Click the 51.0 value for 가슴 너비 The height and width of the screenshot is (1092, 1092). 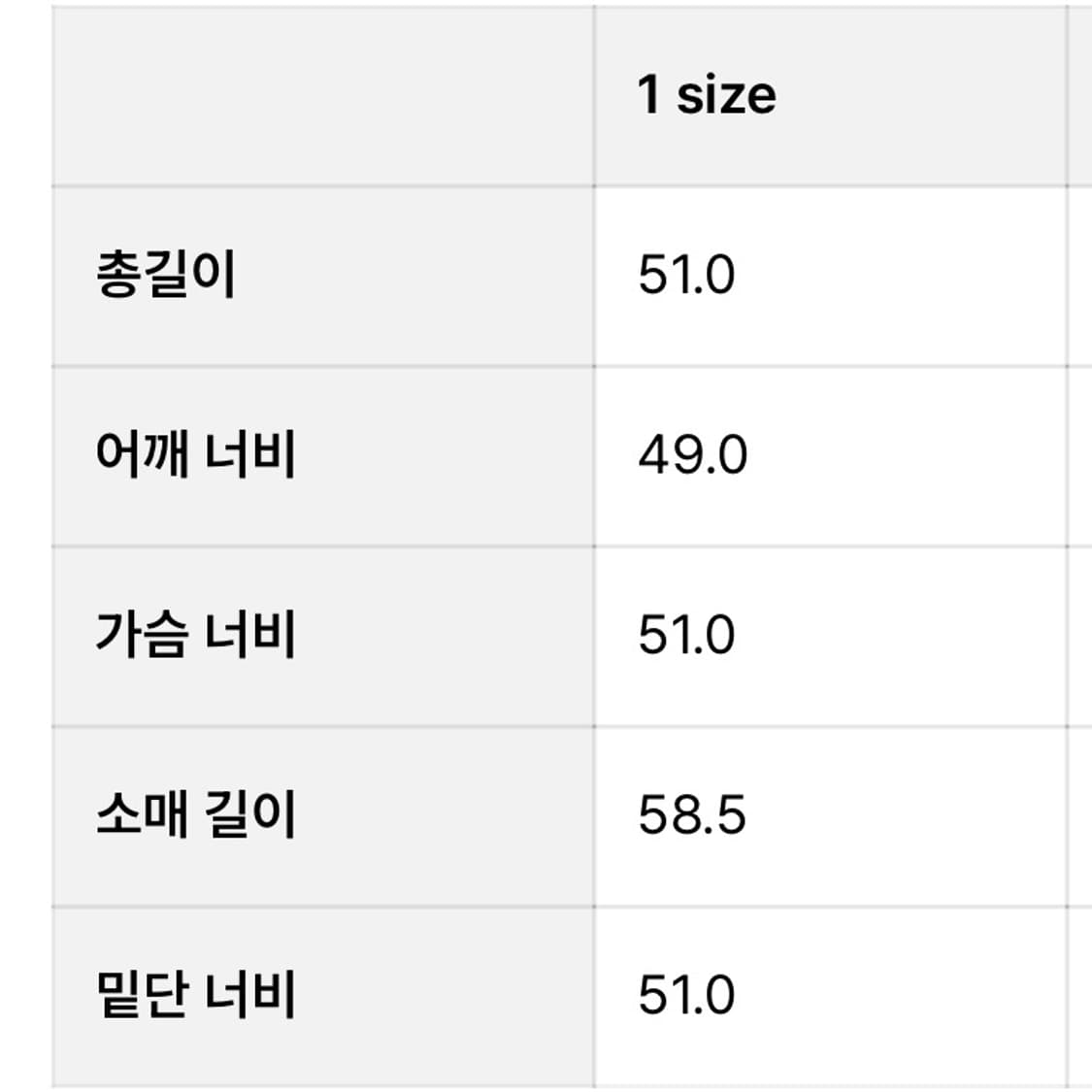(x=686, y=635)
